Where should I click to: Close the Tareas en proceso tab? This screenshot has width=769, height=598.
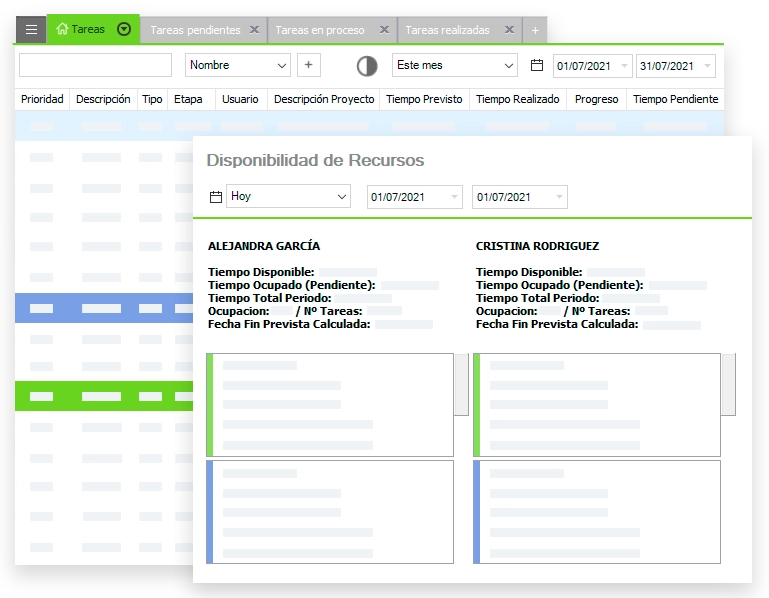point(383,31)
